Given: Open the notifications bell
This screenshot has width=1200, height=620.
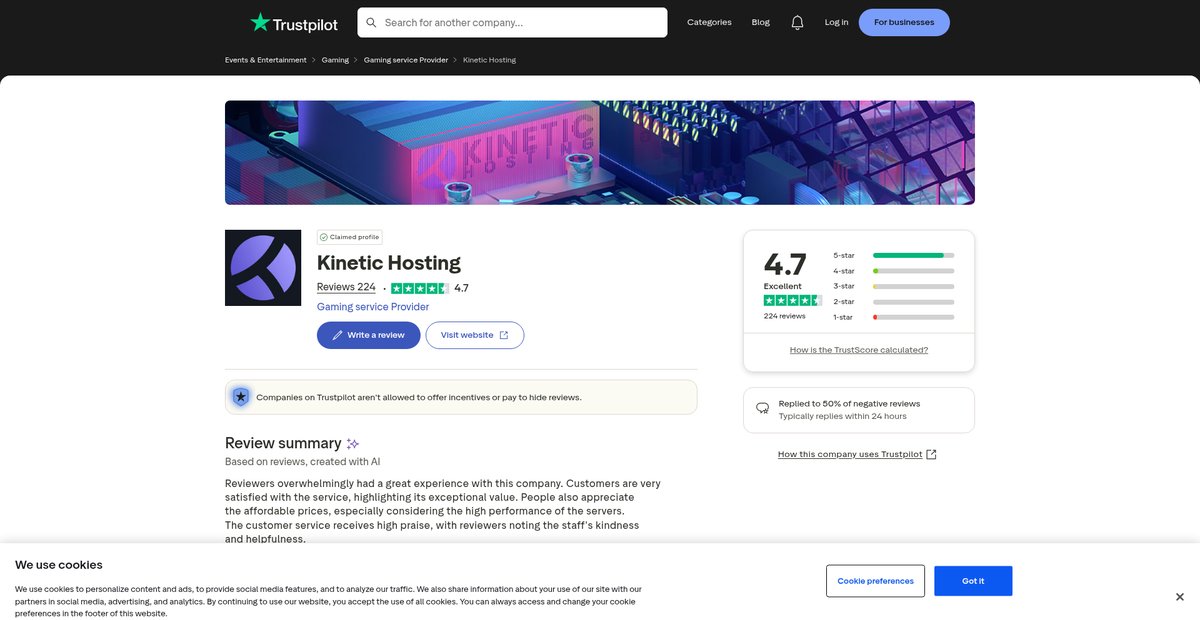Looking at the screenshot, I should click(x=797, y=23).
